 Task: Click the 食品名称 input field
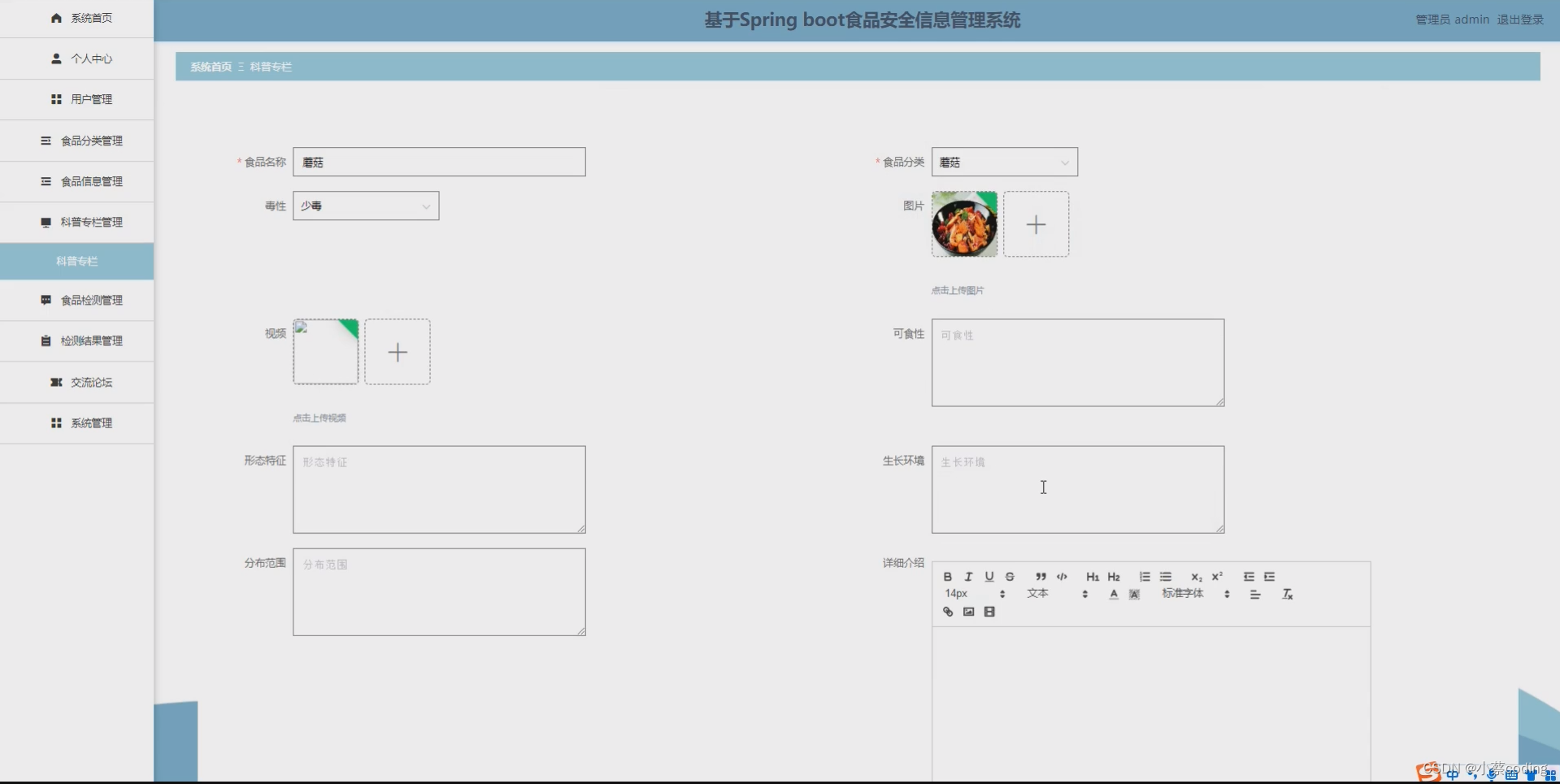tap(439, 162)
